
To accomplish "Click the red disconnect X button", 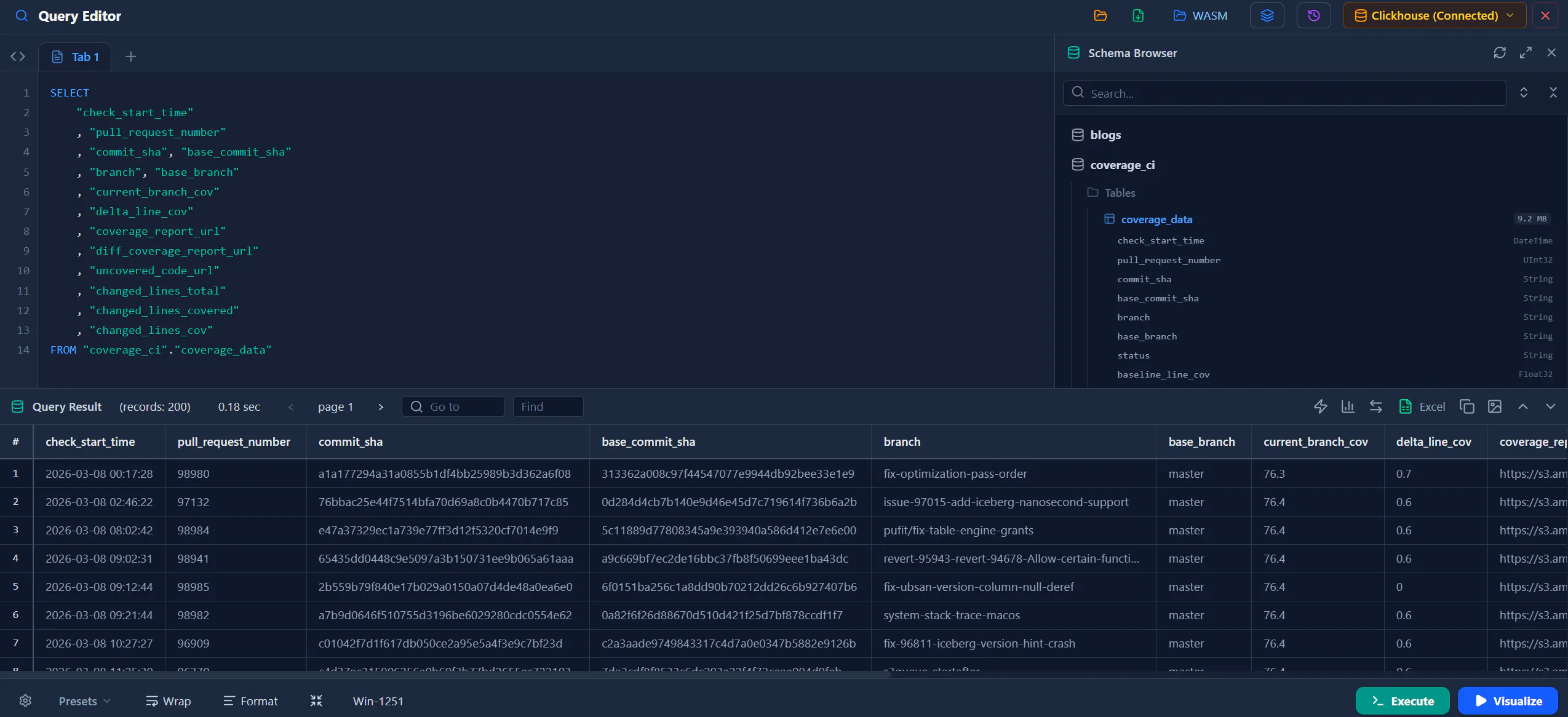I will tap(1545, 15).
